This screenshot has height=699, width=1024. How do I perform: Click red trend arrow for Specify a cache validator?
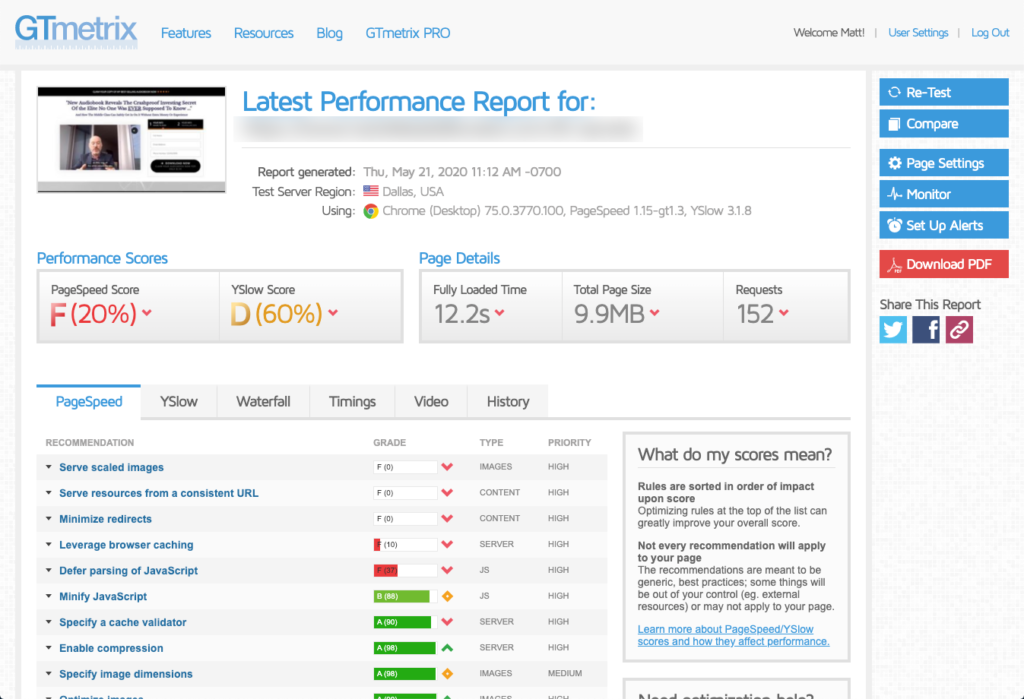[447, 621]
